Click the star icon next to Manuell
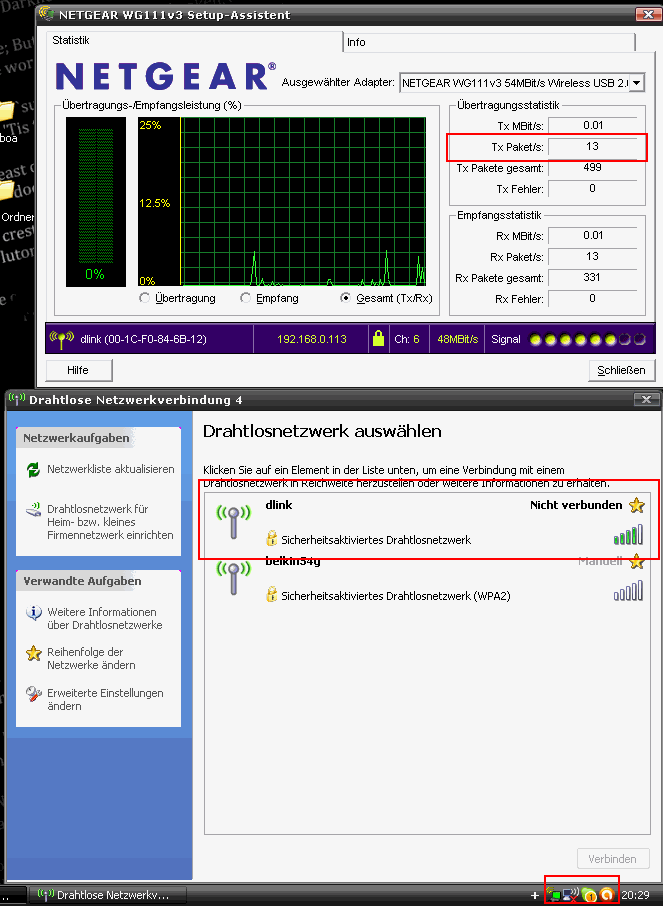The width and height of the screenshot is (663, 906). tap(636, 561)
